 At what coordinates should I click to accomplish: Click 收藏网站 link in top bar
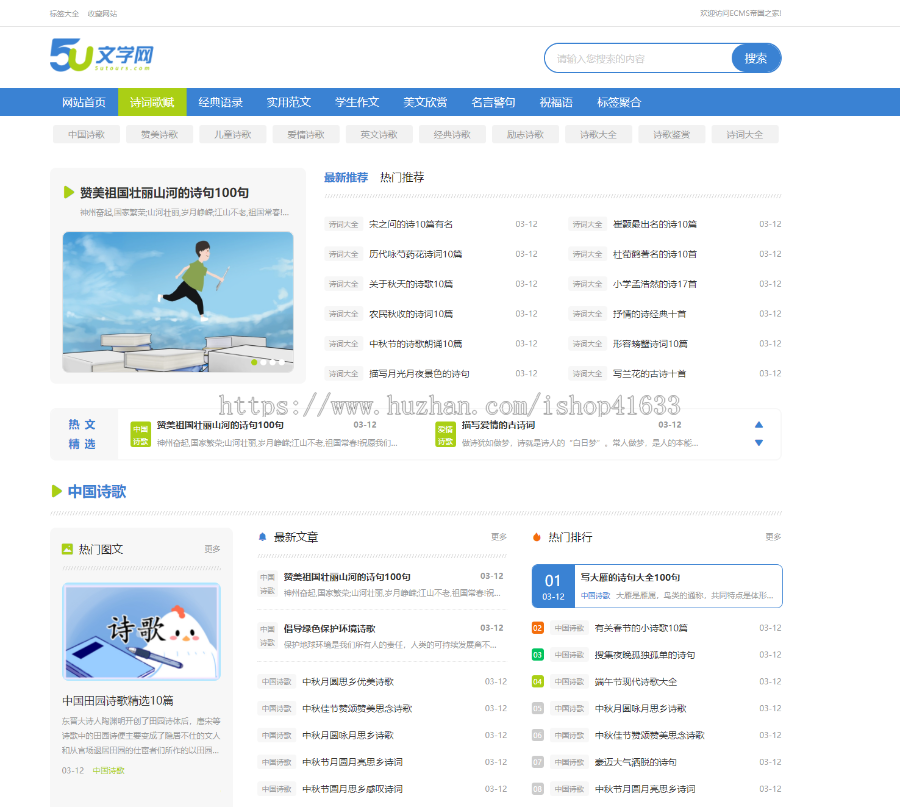(x=102, y=13)
